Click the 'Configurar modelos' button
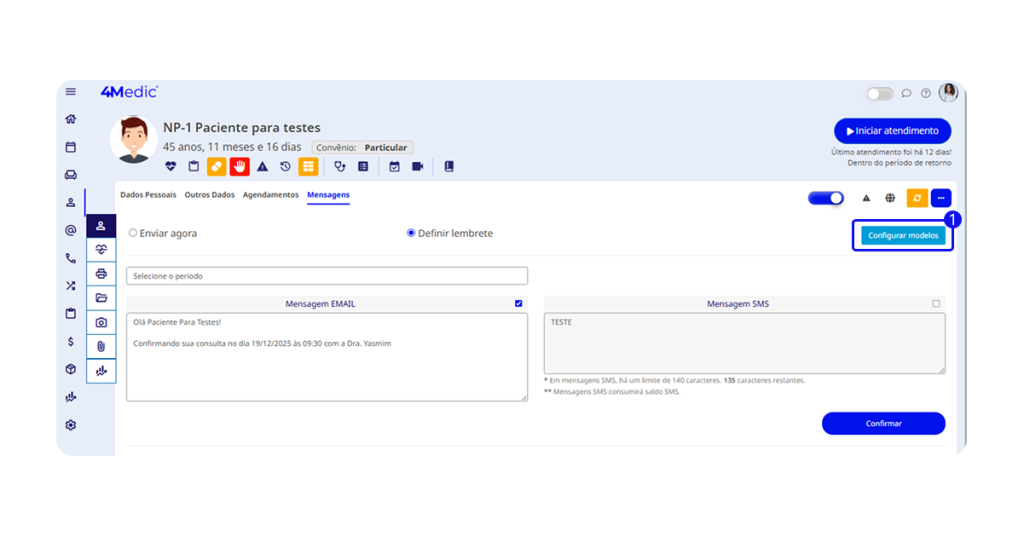1024x537 pixels. pos(903,235)
